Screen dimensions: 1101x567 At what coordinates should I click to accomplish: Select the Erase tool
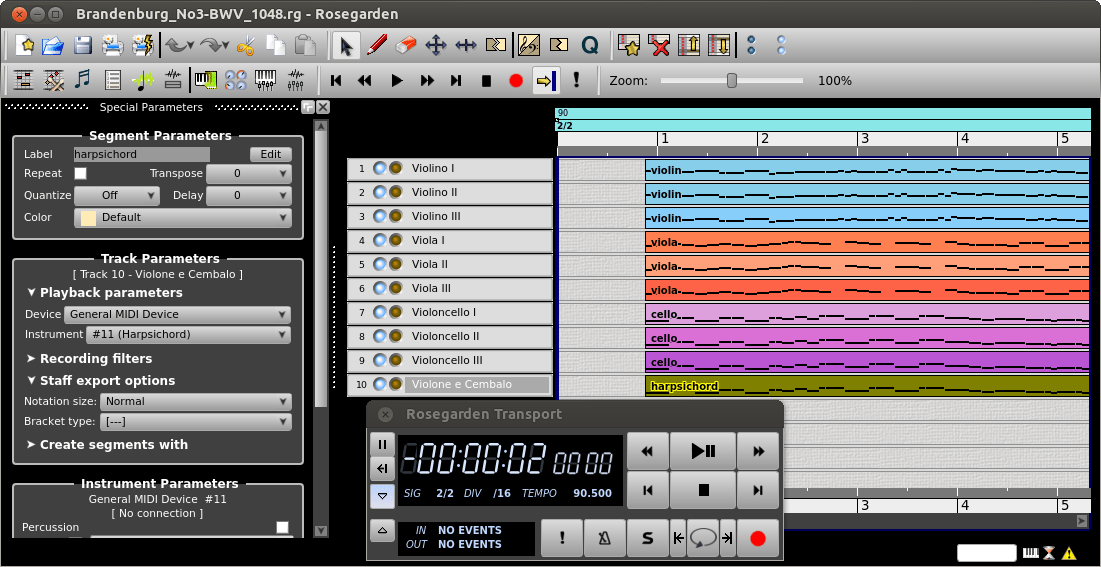(x=407, y=46)
